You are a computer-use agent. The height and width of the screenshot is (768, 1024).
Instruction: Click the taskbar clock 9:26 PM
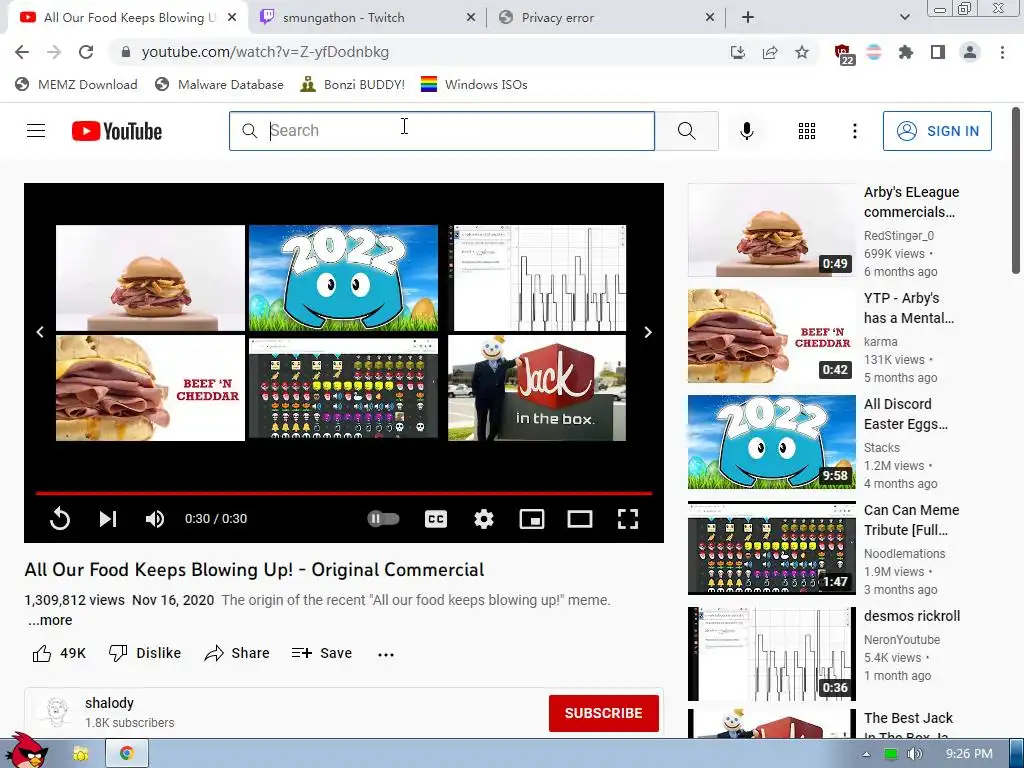969,754
